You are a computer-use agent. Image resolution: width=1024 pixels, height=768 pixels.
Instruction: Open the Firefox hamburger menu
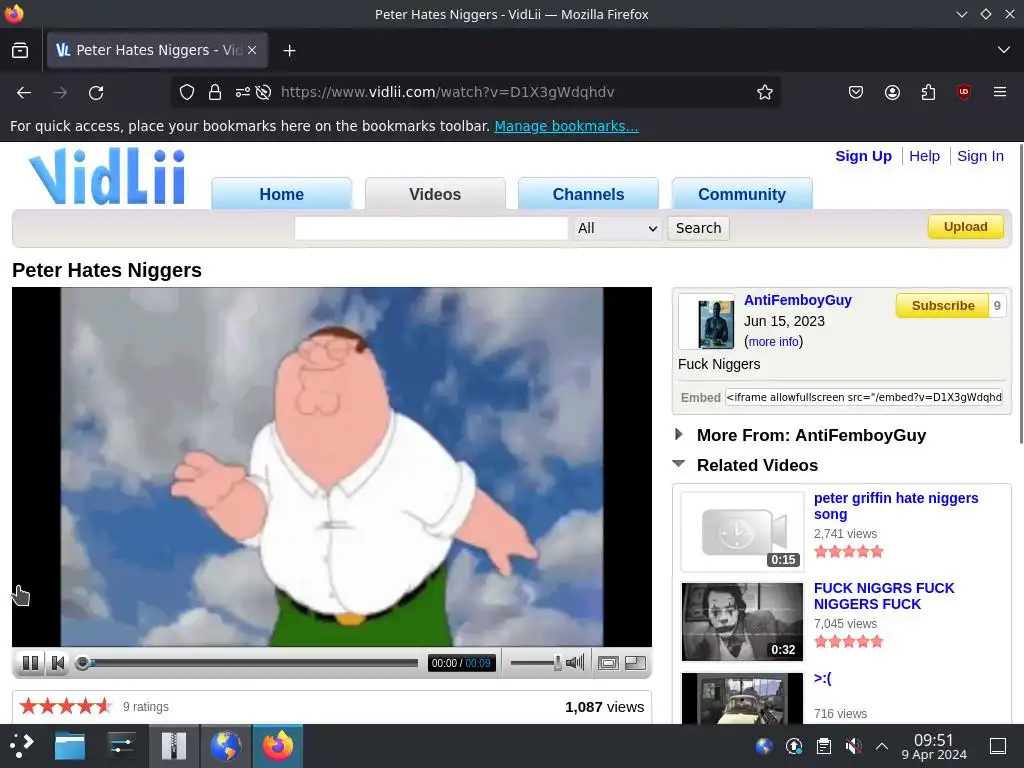1000,93
